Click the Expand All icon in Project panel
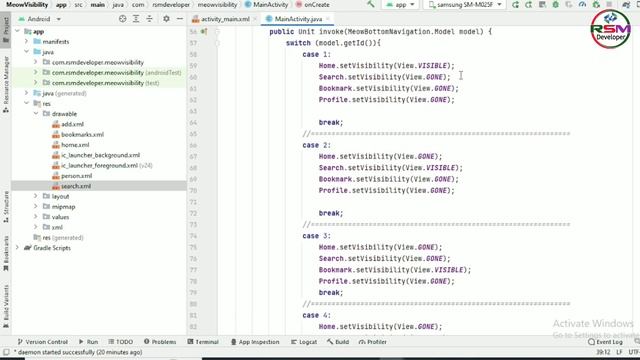640x360 pixels. click(136, 19)
